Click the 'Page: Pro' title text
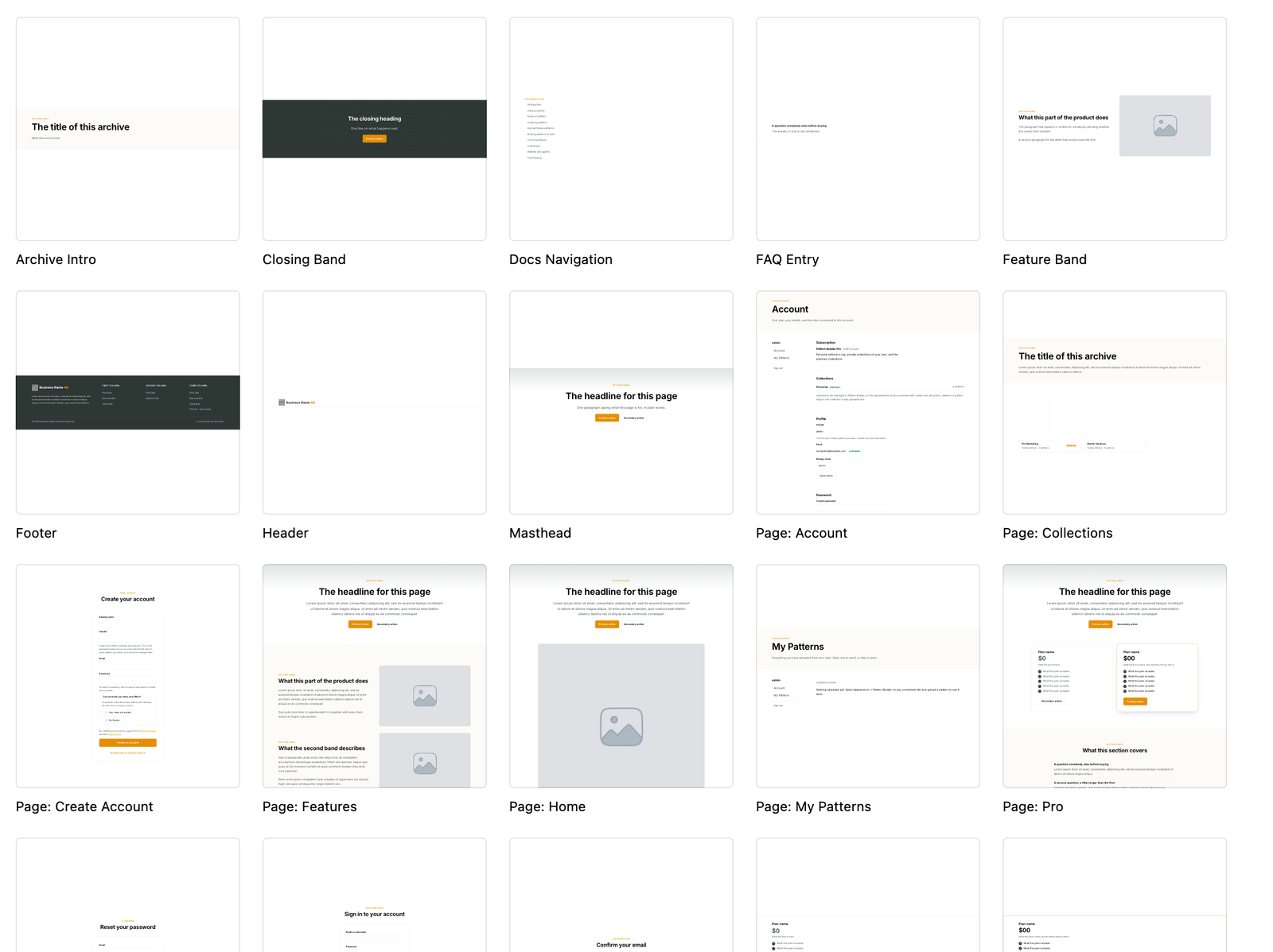 click(x=1033, y=806)
